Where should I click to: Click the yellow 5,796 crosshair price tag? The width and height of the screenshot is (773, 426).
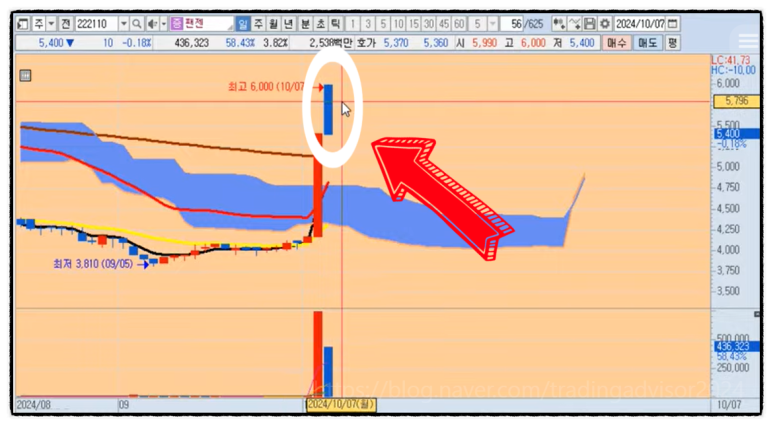[737, 101]
